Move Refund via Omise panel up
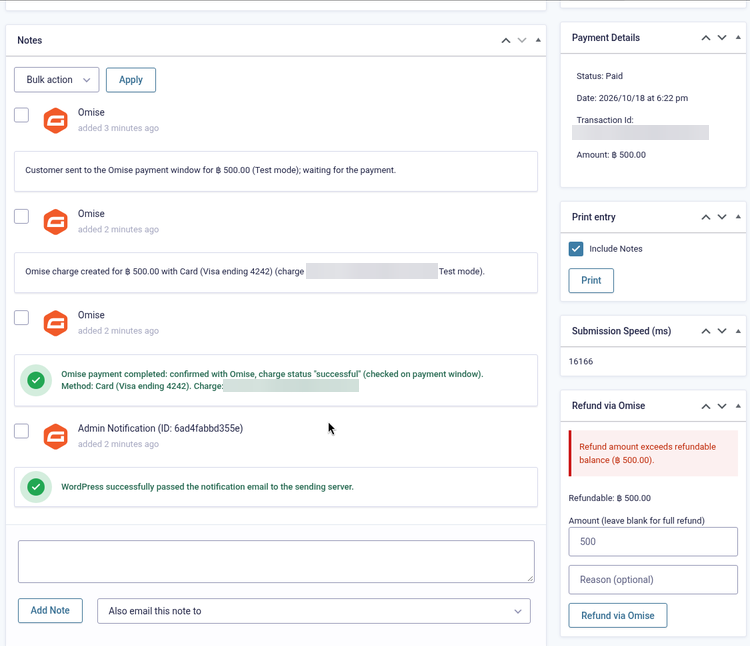 click(x=706, y=406)
